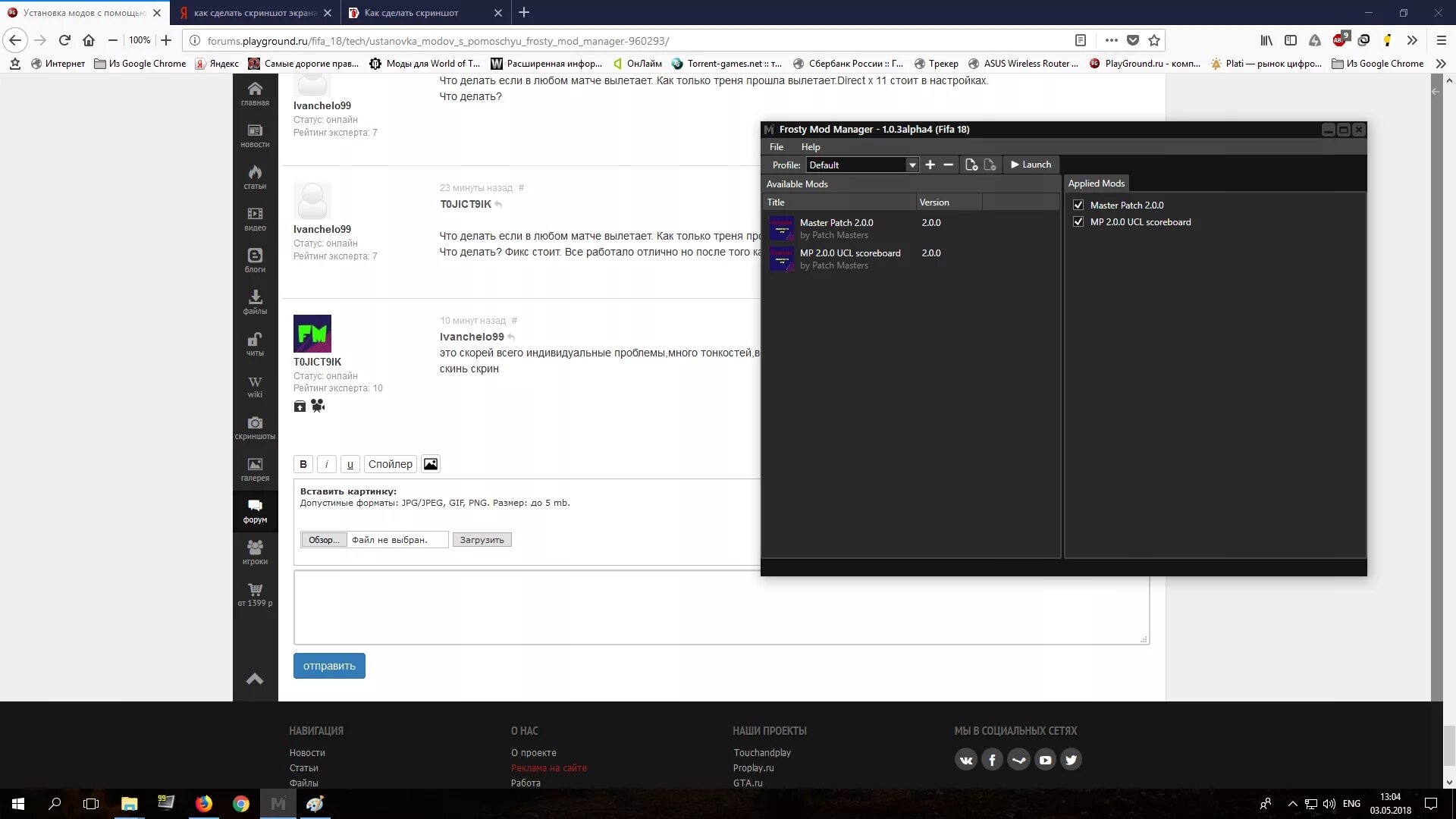Open the Игроки players sidebar section
The width and height of the screenshot is (1456, 819).
coord(255,553)
